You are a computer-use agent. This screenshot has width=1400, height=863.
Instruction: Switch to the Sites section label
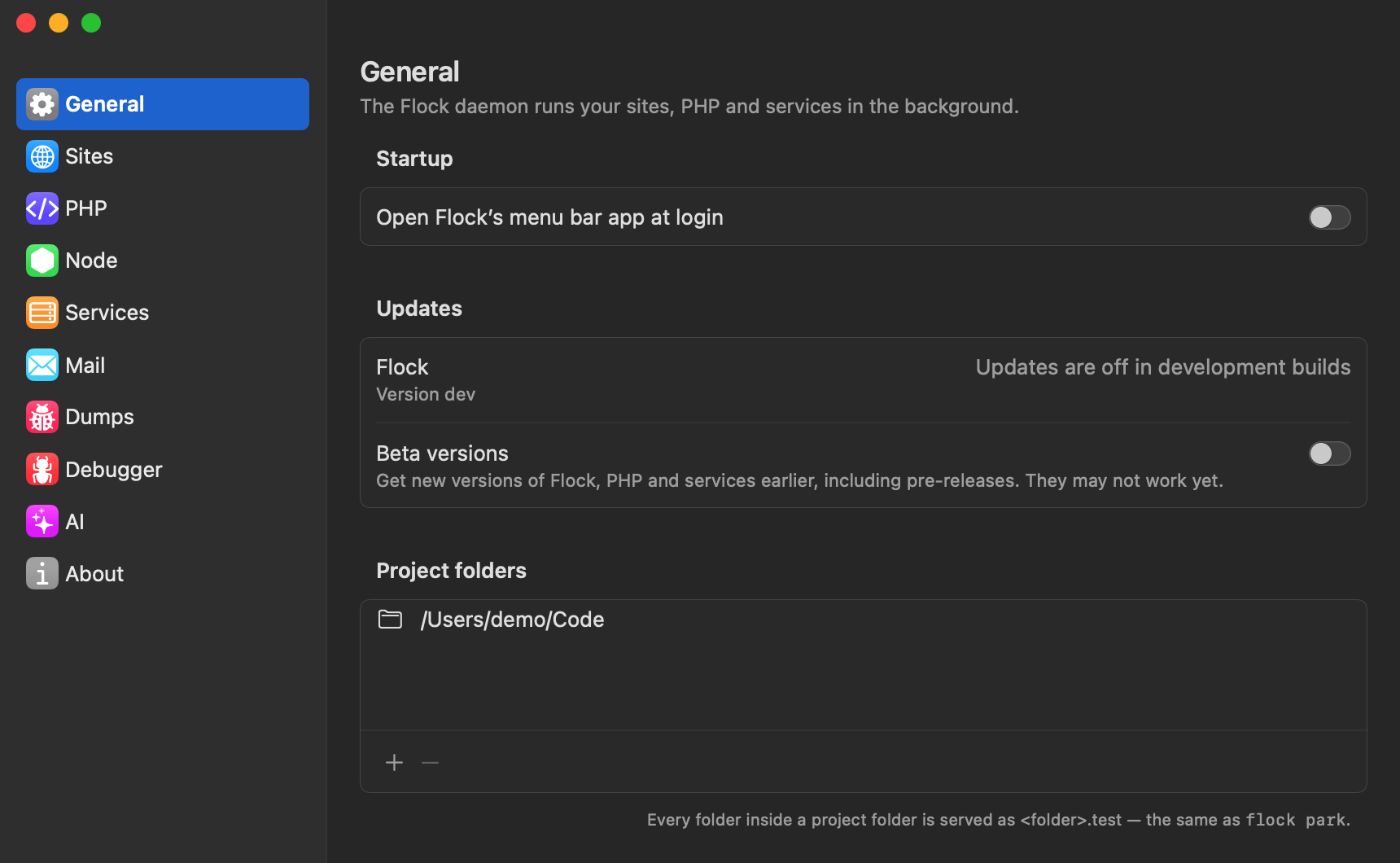(90, 156)
